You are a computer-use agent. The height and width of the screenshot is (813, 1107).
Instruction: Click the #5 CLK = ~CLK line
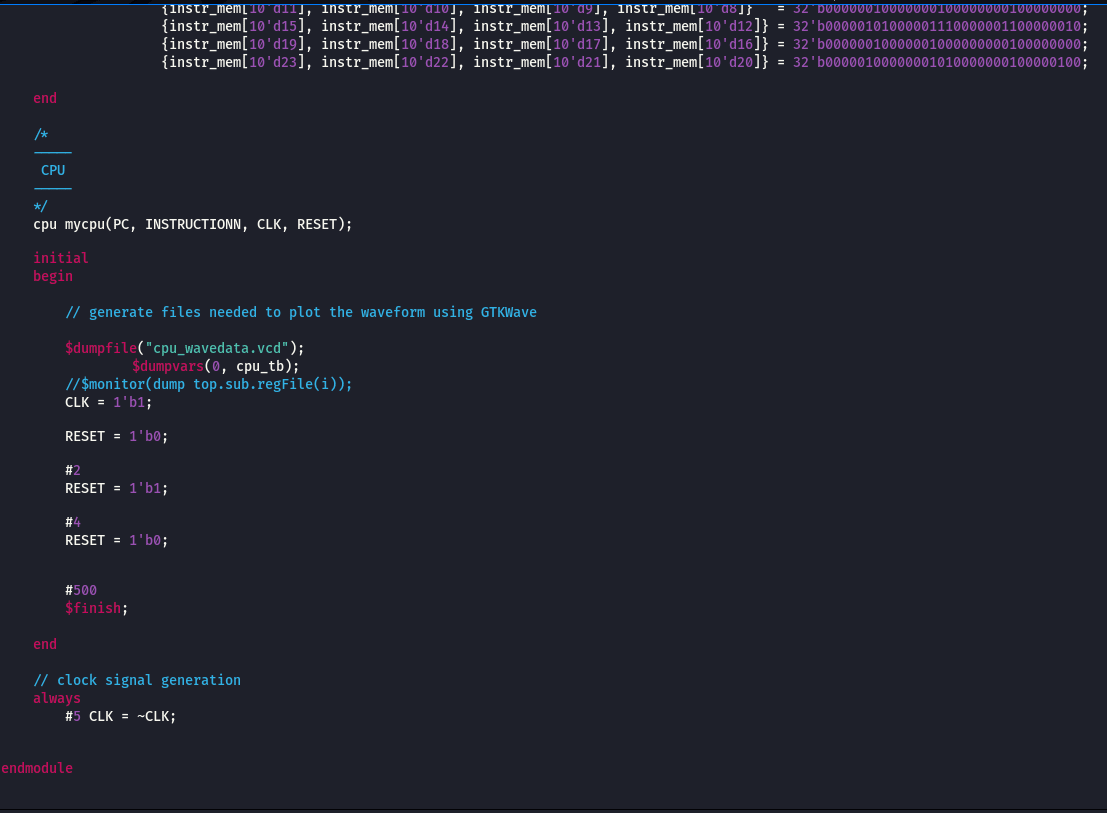[x=121, y=716]
